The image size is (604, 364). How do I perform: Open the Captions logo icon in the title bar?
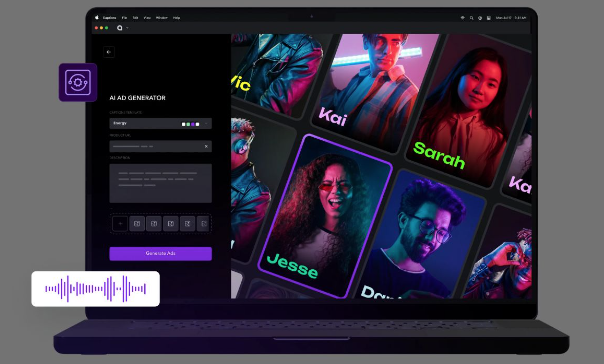[x=120, y=28]
